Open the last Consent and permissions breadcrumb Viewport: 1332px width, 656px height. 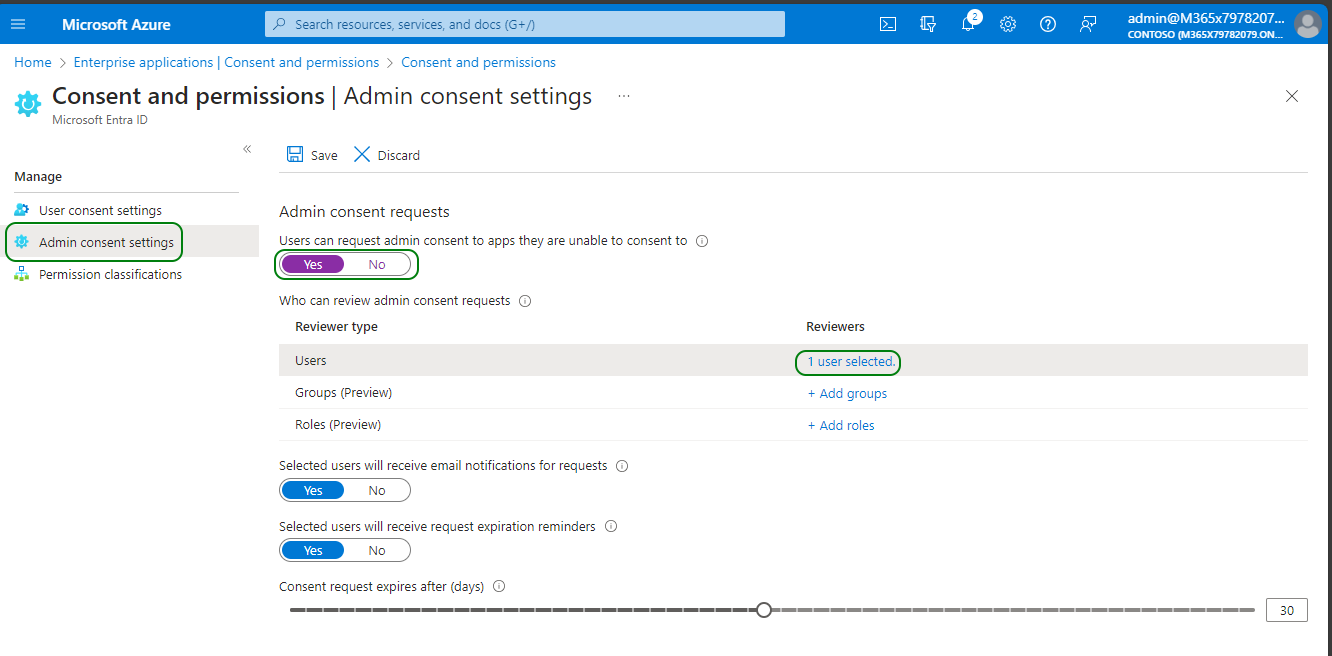[478, 62]
